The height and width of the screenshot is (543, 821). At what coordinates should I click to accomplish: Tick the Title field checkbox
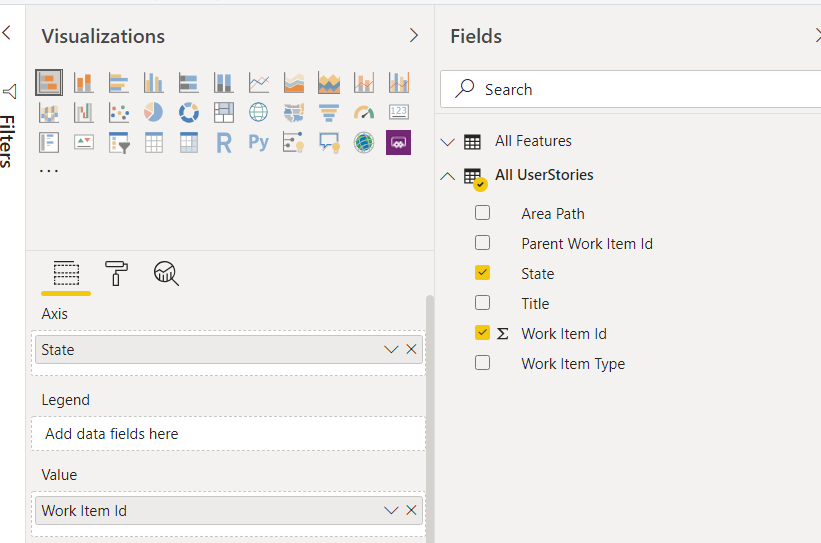[x=482, y=303]
